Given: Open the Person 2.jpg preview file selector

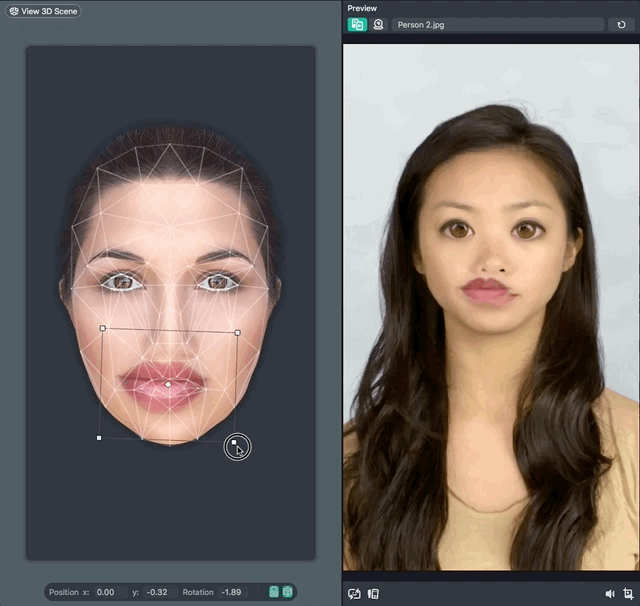Looking at the screenshot, I should [x=498, y=24].
